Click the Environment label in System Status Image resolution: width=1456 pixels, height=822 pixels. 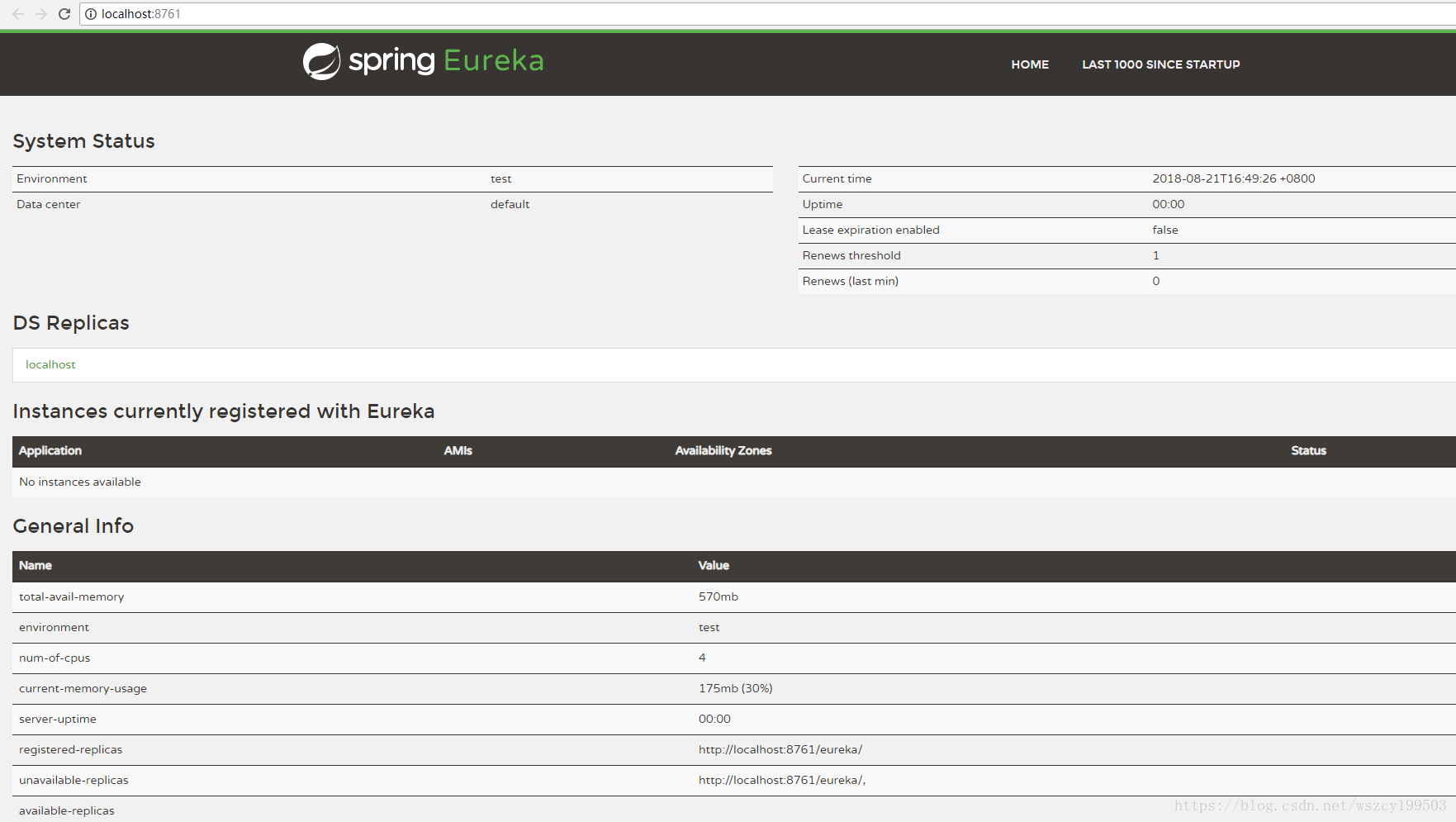(51, 178)
